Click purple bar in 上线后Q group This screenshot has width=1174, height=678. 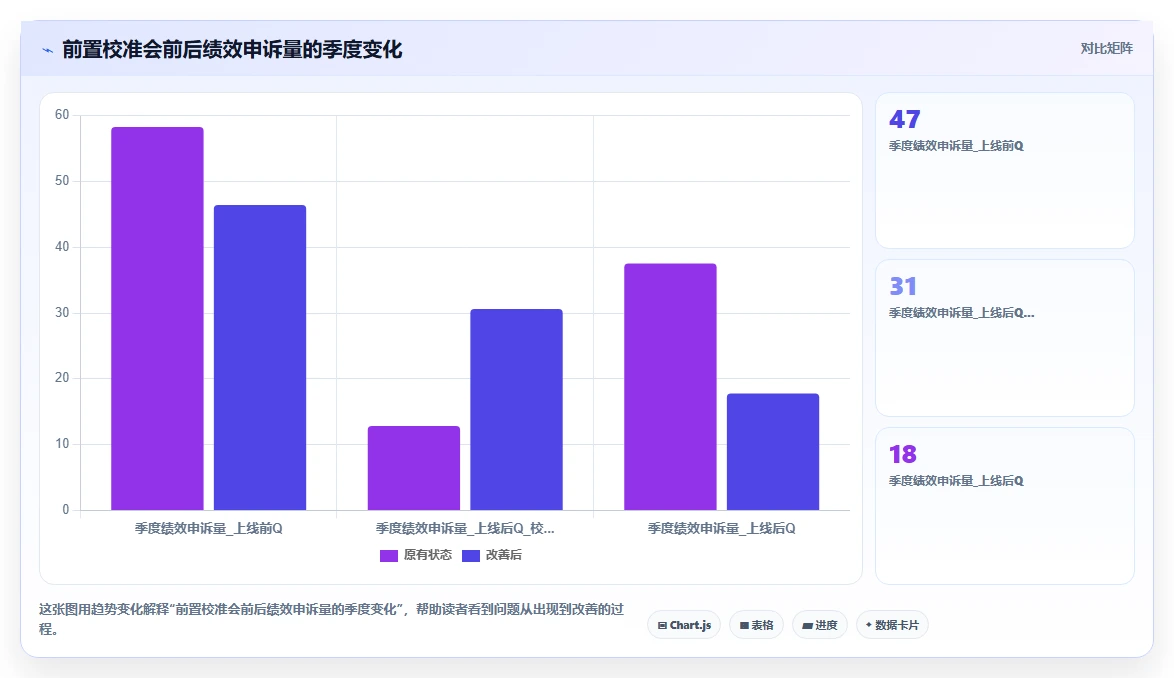pyautogui.click(x=670, y=387)
